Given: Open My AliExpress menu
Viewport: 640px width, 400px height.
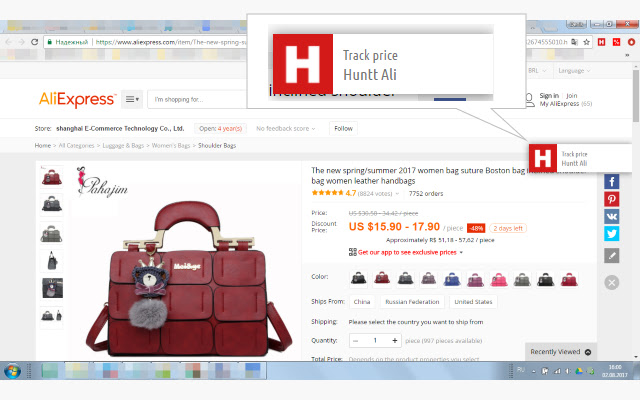Looking at the screenshot, I should 566,104.
